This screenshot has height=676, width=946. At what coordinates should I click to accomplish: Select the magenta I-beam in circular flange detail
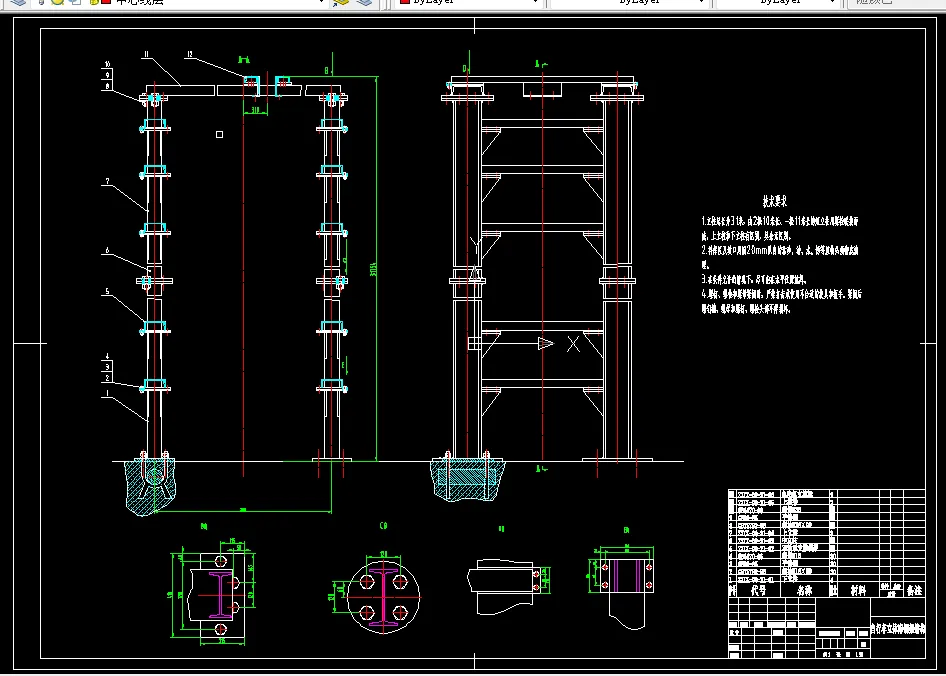[x=384, y=597]
